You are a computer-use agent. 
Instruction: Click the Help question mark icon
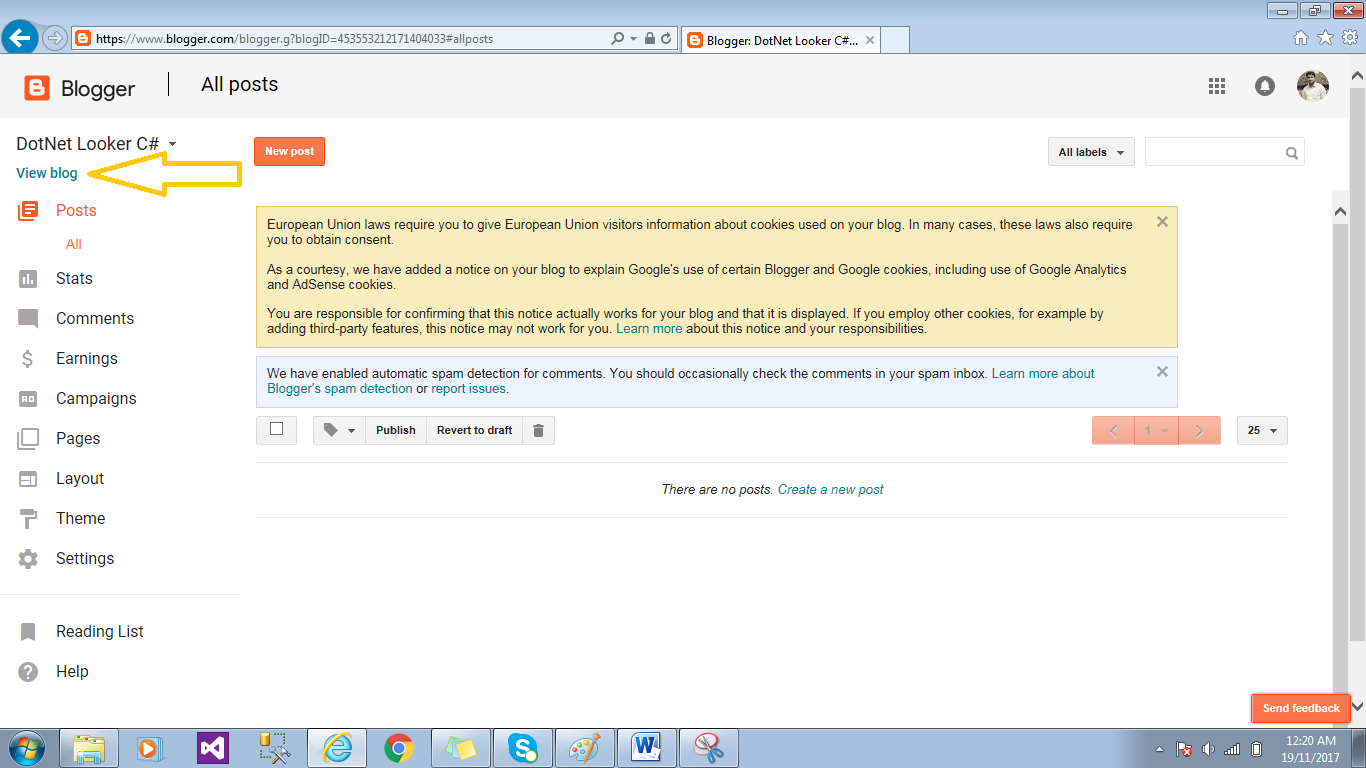coord(28,672)
